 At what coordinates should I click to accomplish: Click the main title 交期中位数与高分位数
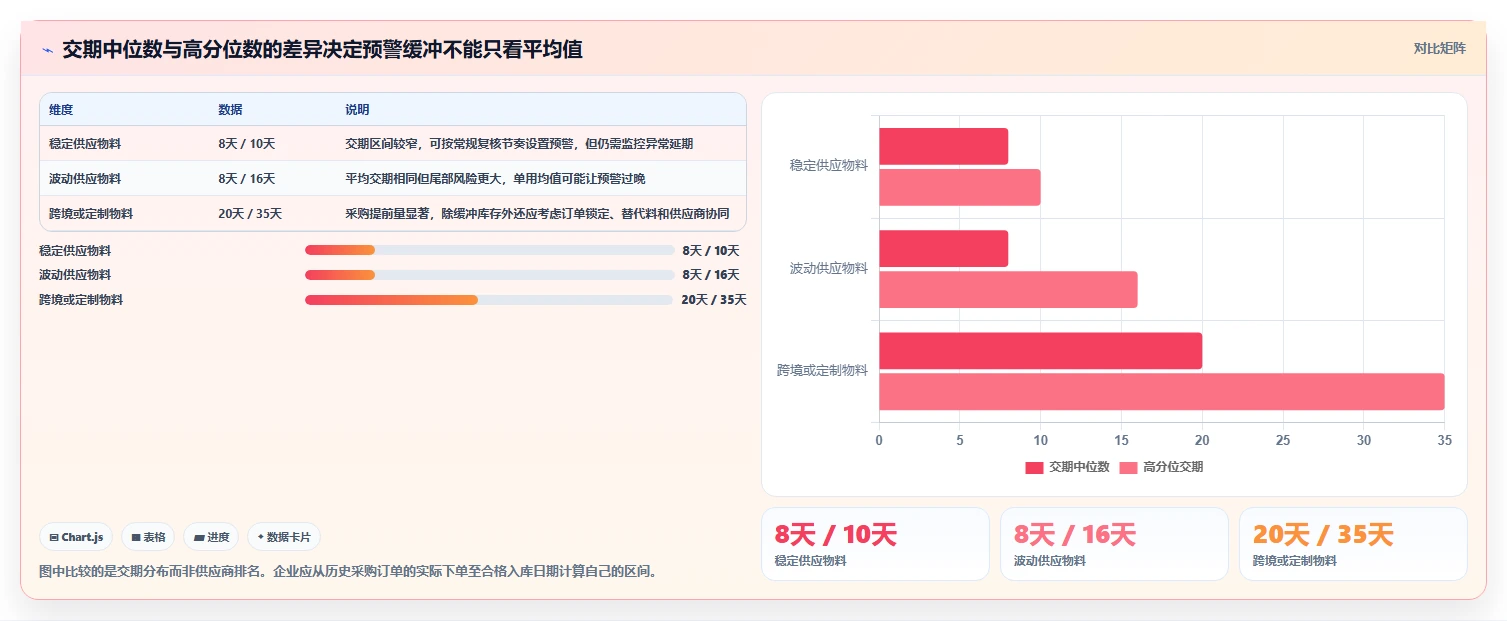(x=322, y=49)
